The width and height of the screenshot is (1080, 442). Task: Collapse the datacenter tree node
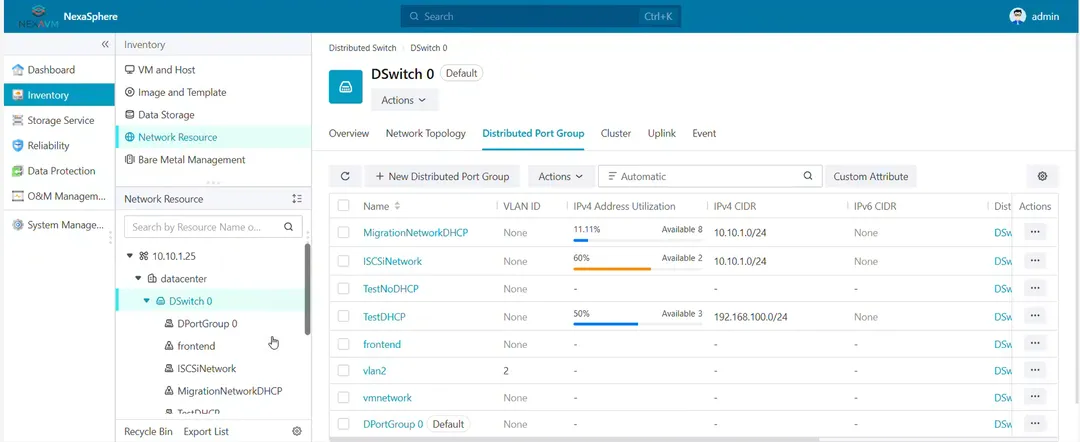tap(138, 279)
